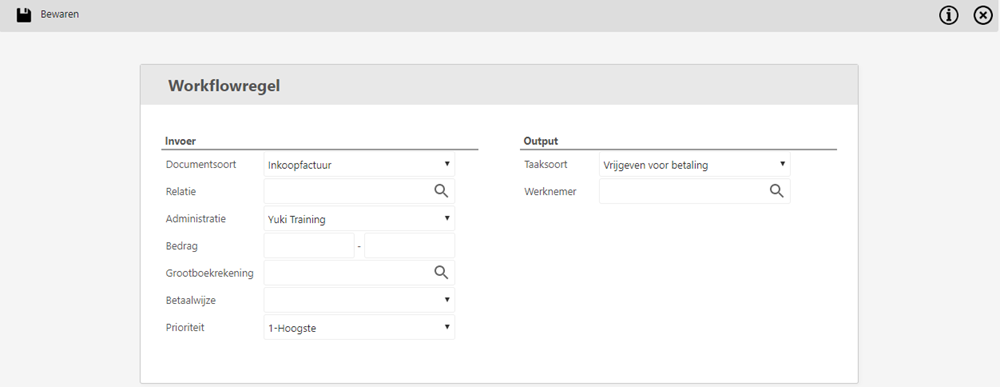Click the Relatie search magnifier icon
Screen dimensions: 1000x387
pos(441,191)
